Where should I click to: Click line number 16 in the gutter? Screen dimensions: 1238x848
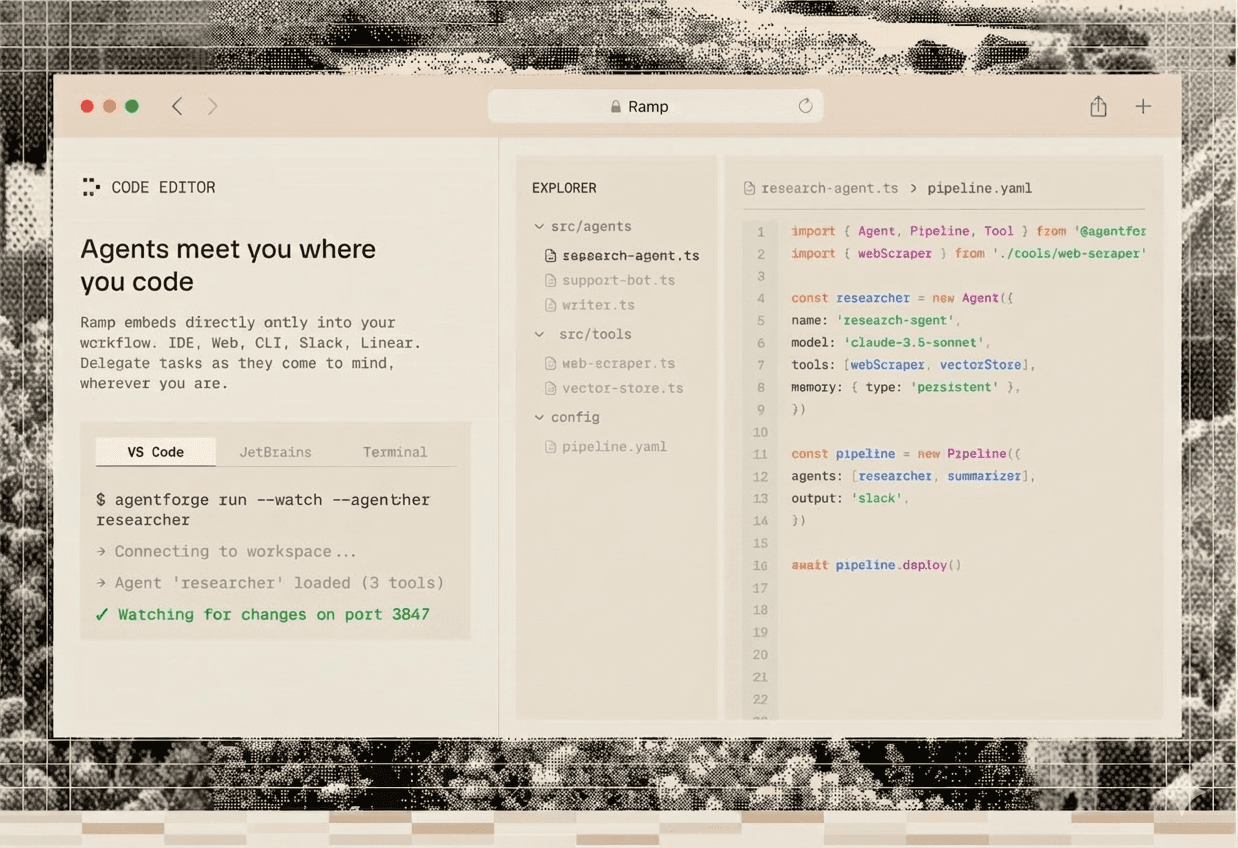coord(761,566)
